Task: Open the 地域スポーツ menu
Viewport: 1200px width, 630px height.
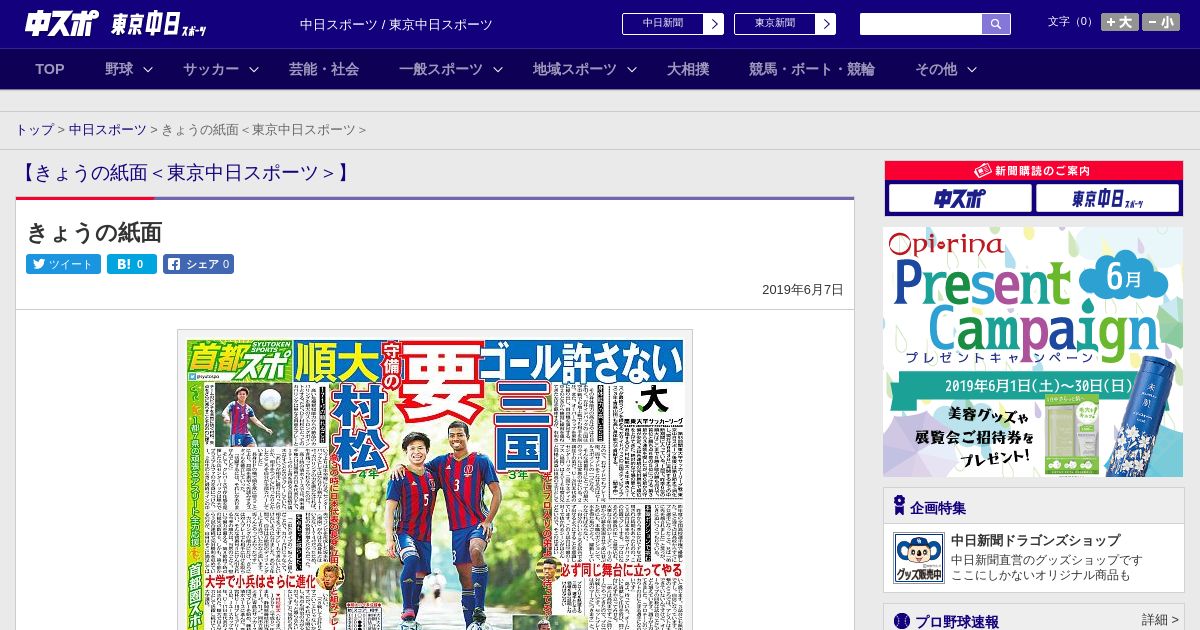Action: [575, 69]
